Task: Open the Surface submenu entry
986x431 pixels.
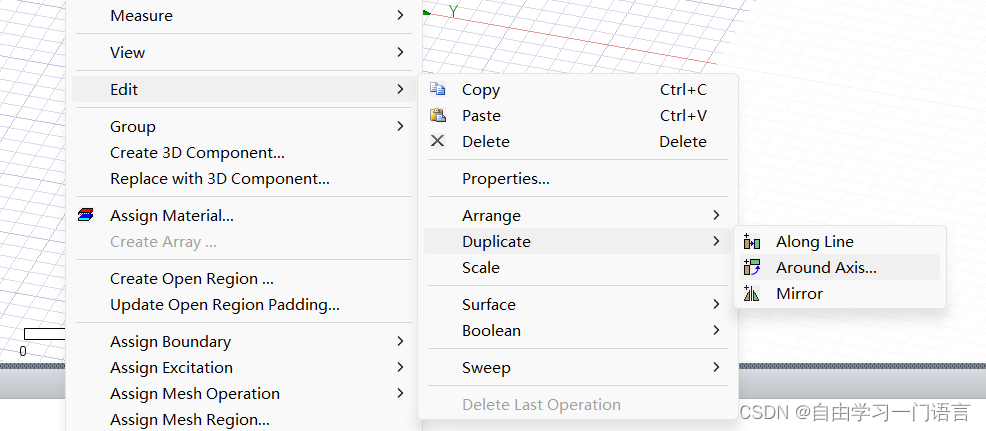Action: click(578, 305)
